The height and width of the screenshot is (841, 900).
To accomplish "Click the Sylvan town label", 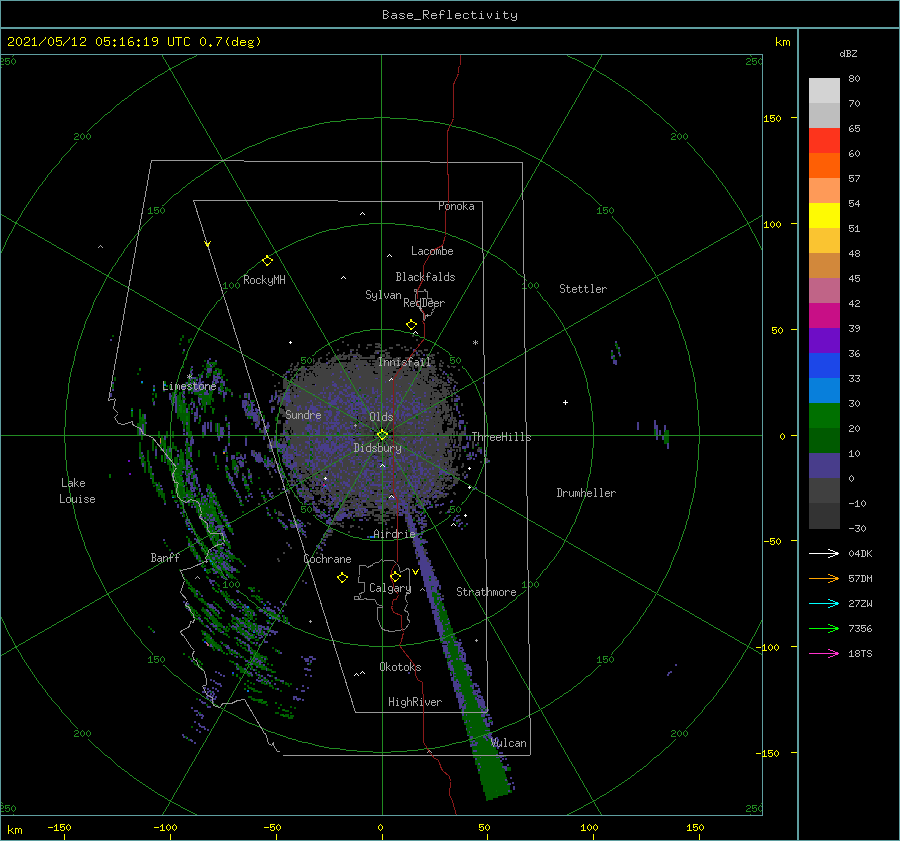I will tap(383, 295).
